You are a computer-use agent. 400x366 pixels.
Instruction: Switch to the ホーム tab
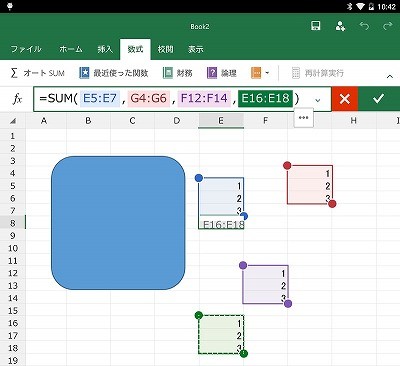[71, 49]
